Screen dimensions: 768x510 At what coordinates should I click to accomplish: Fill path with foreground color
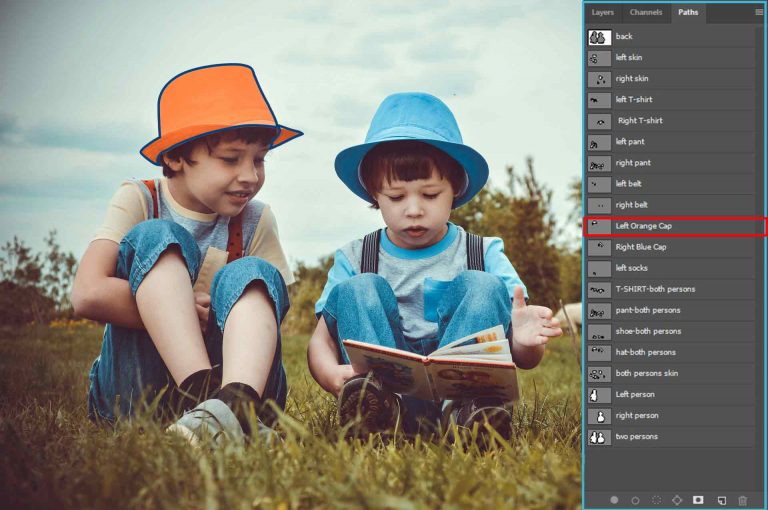(x=614, y=500)
